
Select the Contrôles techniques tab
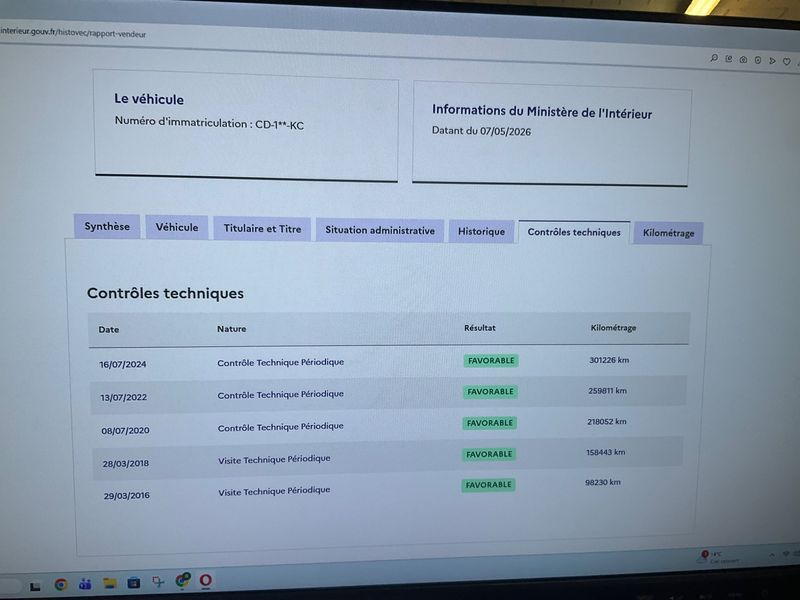tap(574, 232)
